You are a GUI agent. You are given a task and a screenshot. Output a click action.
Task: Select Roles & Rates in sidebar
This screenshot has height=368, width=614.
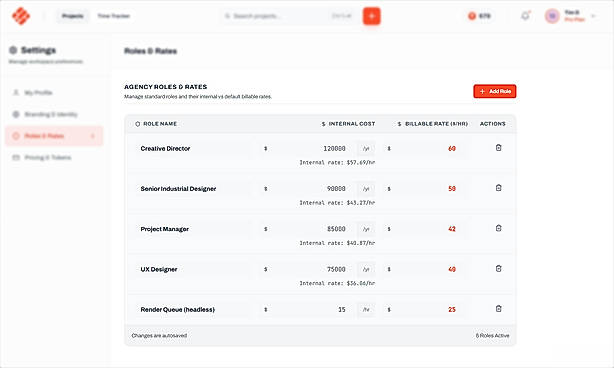click(x=54, y=136)
